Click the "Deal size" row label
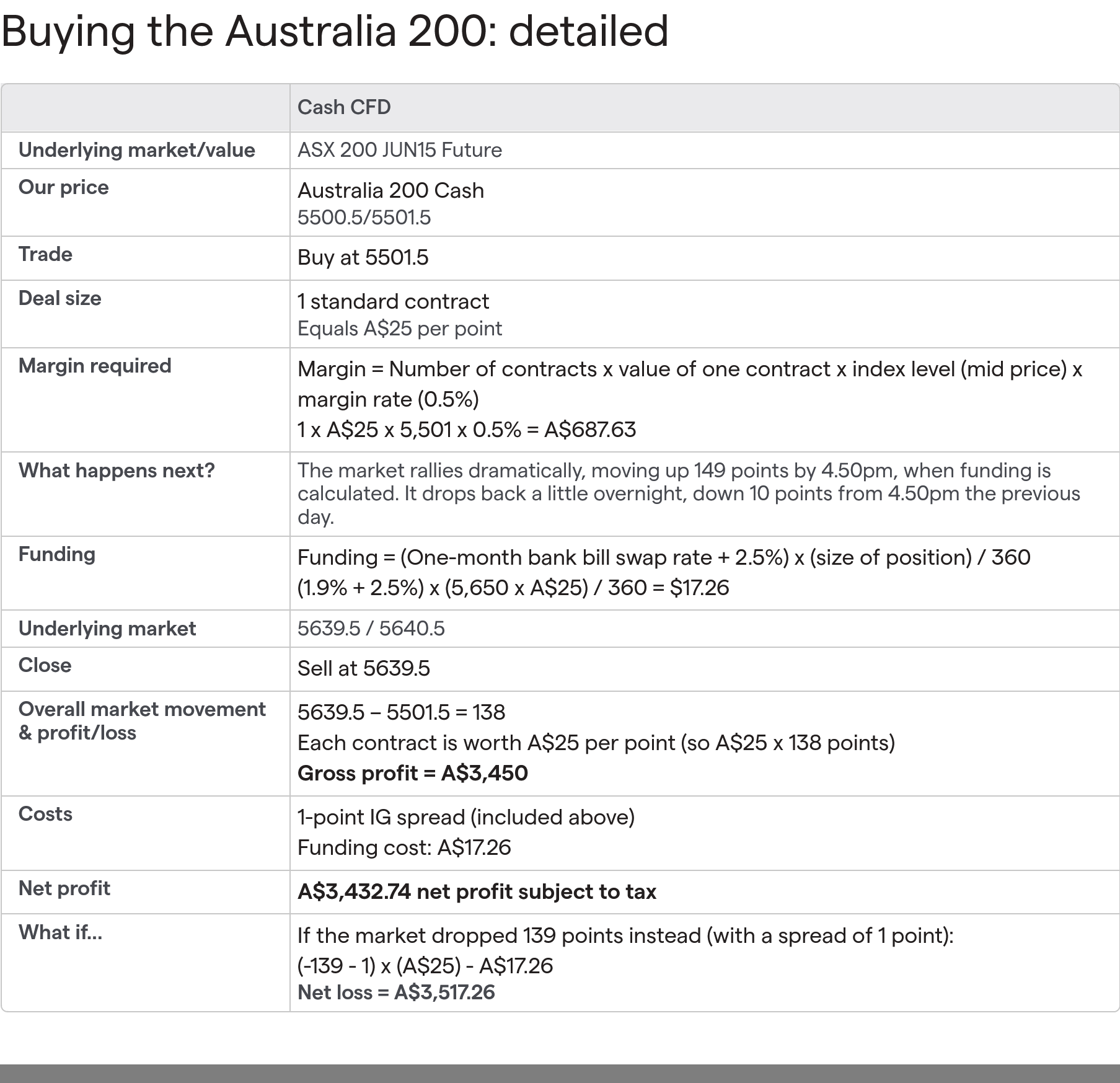The image size is (1120, 1083). pyautogui.click(x=60, y=298)
